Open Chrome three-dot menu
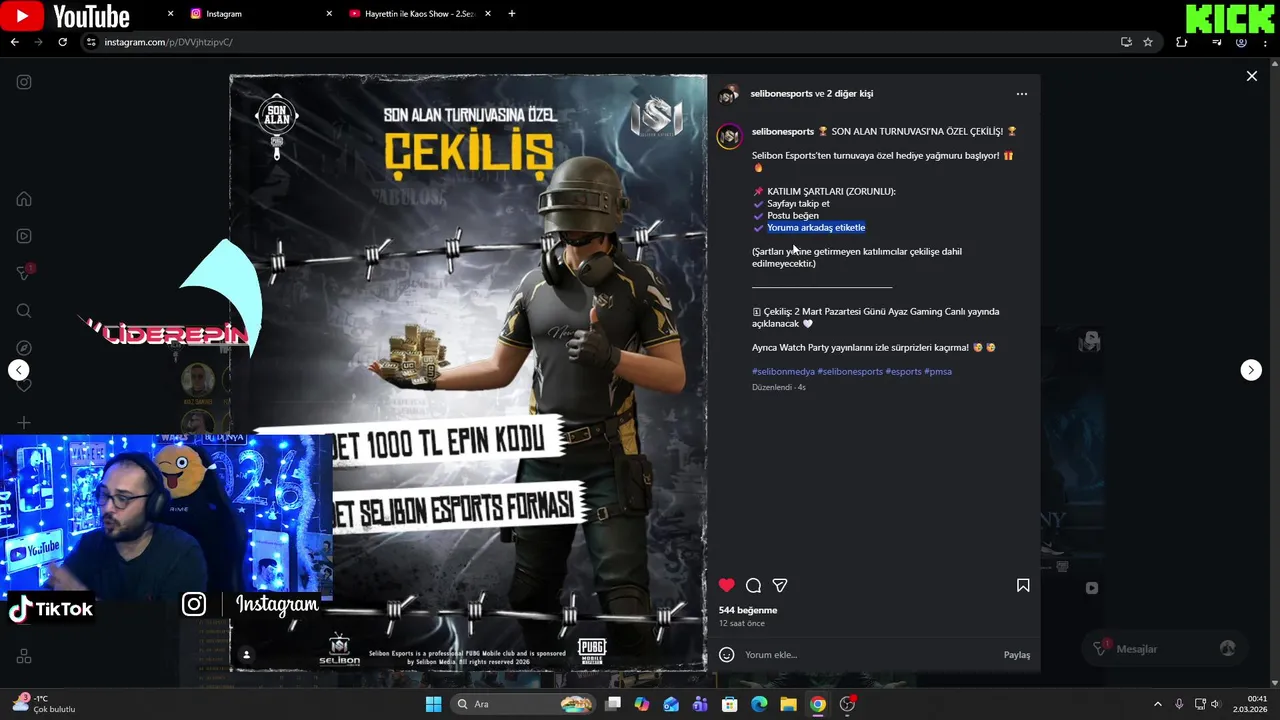The height and width of the screenshot is (720, 1280). coord(1265,42)
